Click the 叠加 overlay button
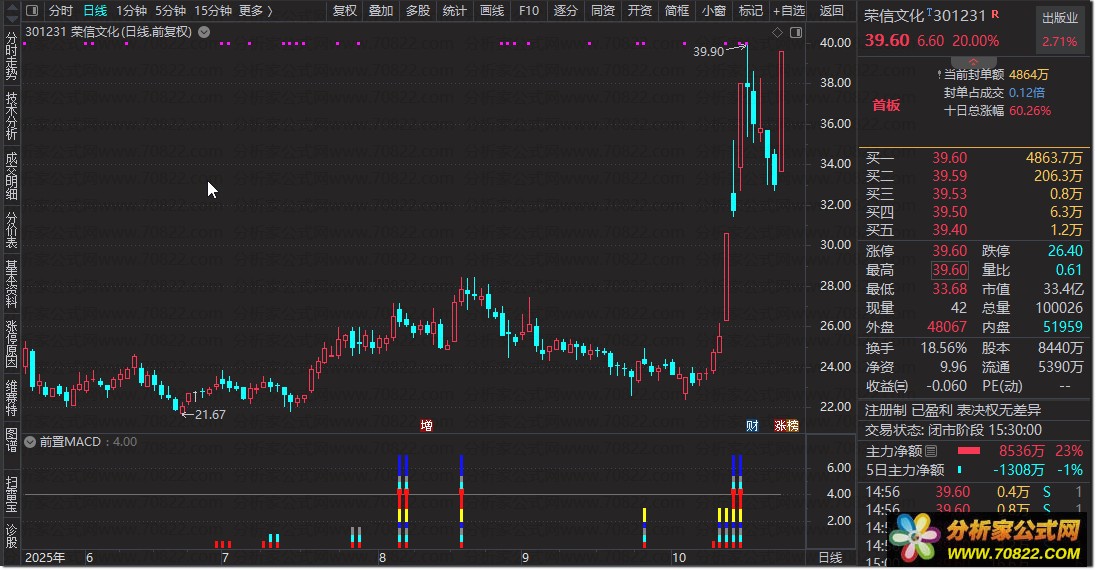The height and width of the screenshot is (570, 1097). coord(381,10)
